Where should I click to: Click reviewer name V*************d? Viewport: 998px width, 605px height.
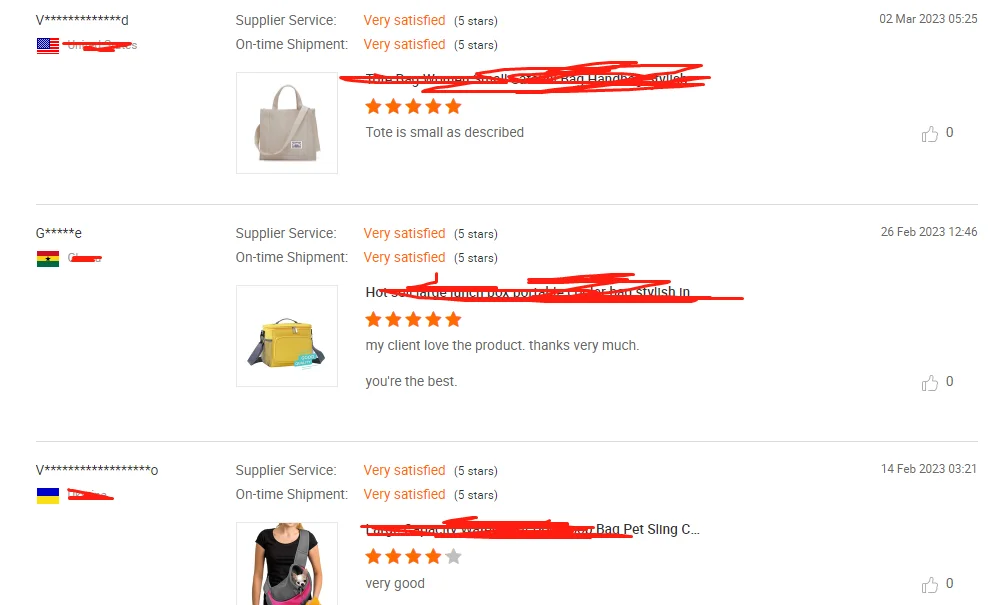82,20
